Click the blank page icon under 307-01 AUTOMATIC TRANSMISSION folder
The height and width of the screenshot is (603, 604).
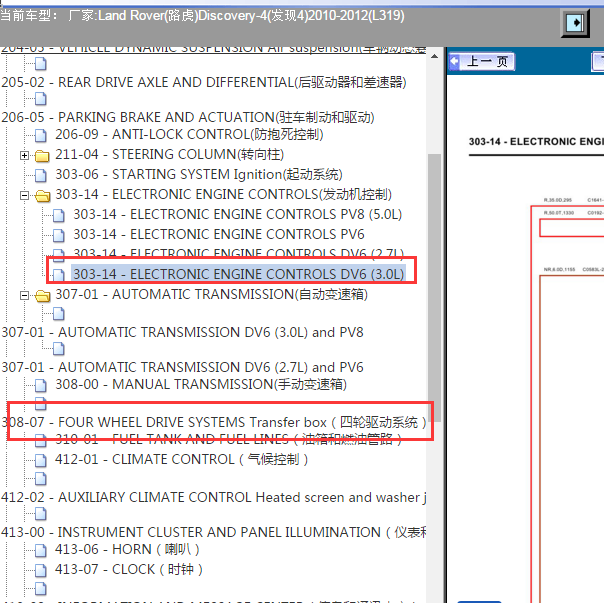pyautogui.click(x=59, y=314)
